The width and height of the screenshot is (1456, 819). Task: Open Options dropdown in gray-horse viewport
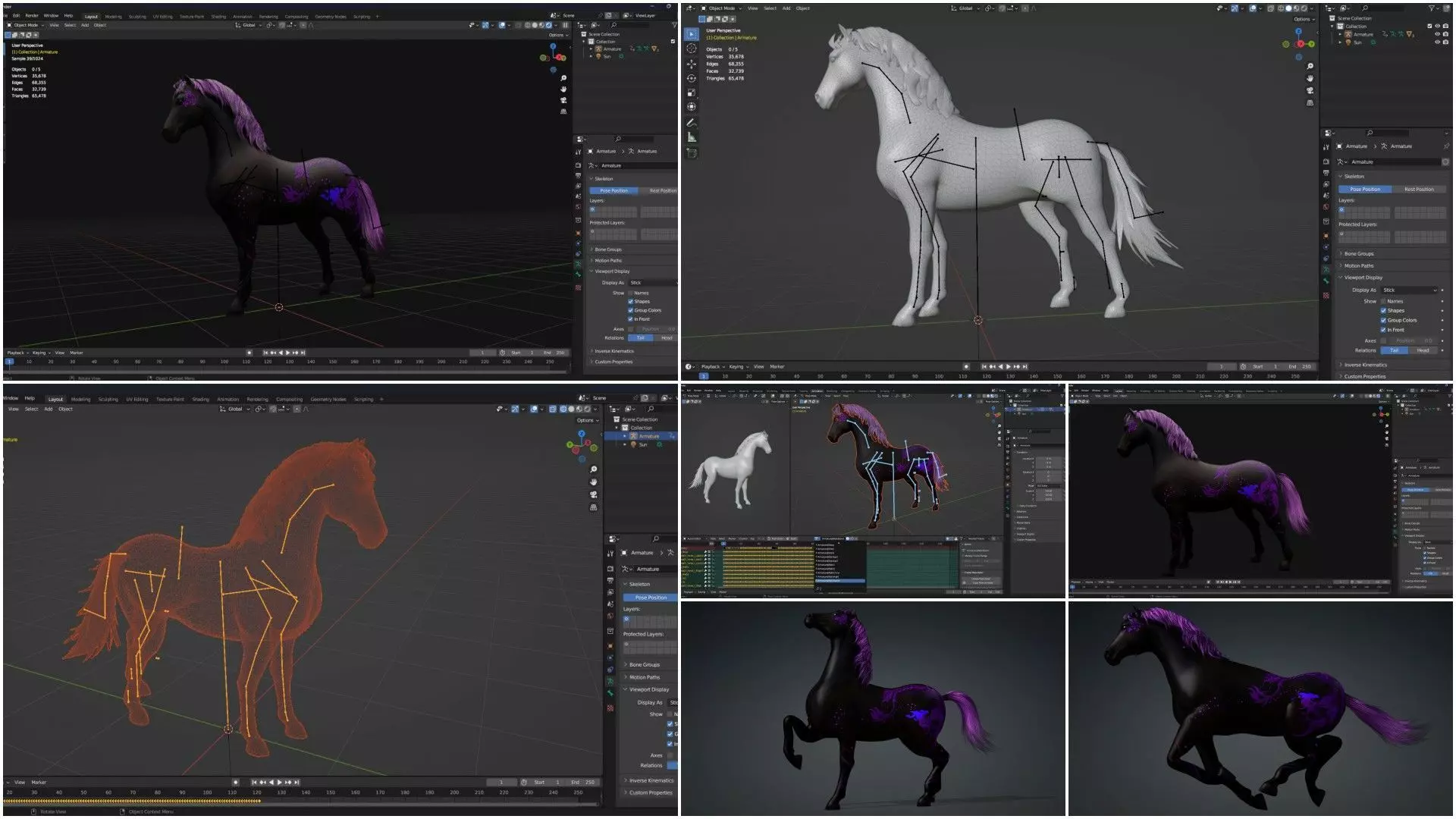[x=1304, y=19]
